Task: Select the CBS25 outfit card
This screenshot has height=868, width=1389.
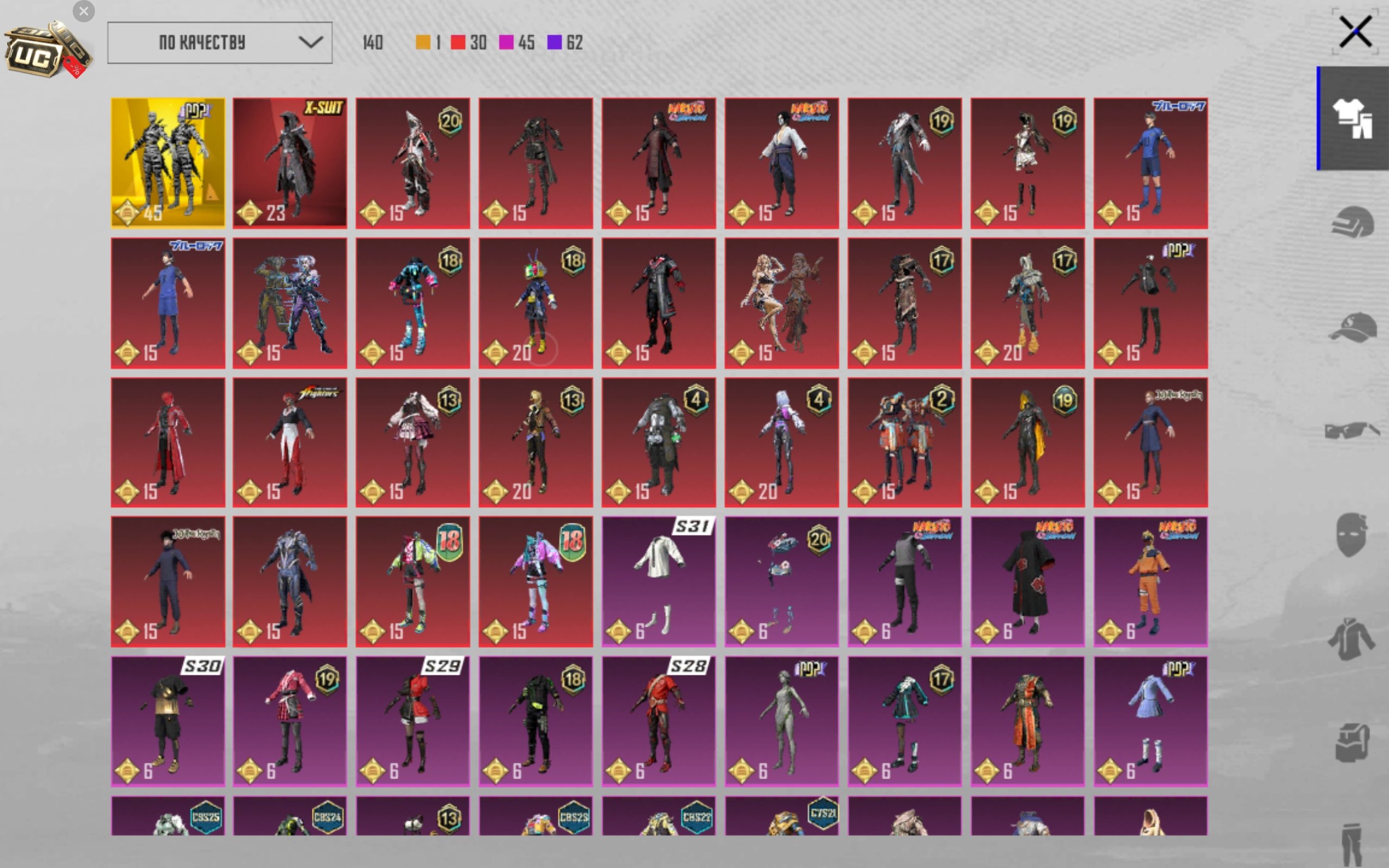Action: pyautogui.click(x=168, y=816)
